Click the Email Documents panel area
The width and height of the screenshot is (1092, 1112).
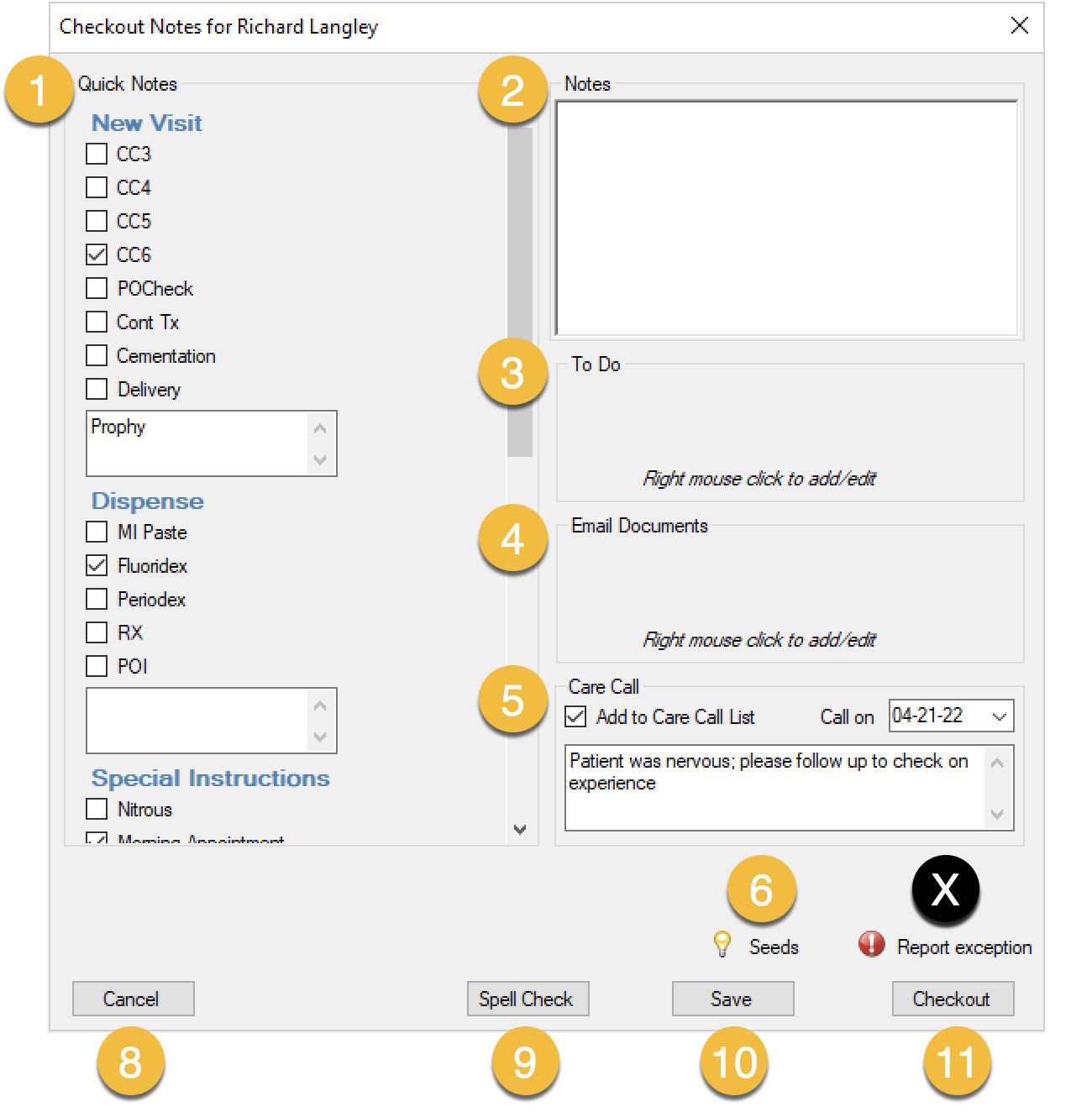pyautogui.click(x=790, y=594)
